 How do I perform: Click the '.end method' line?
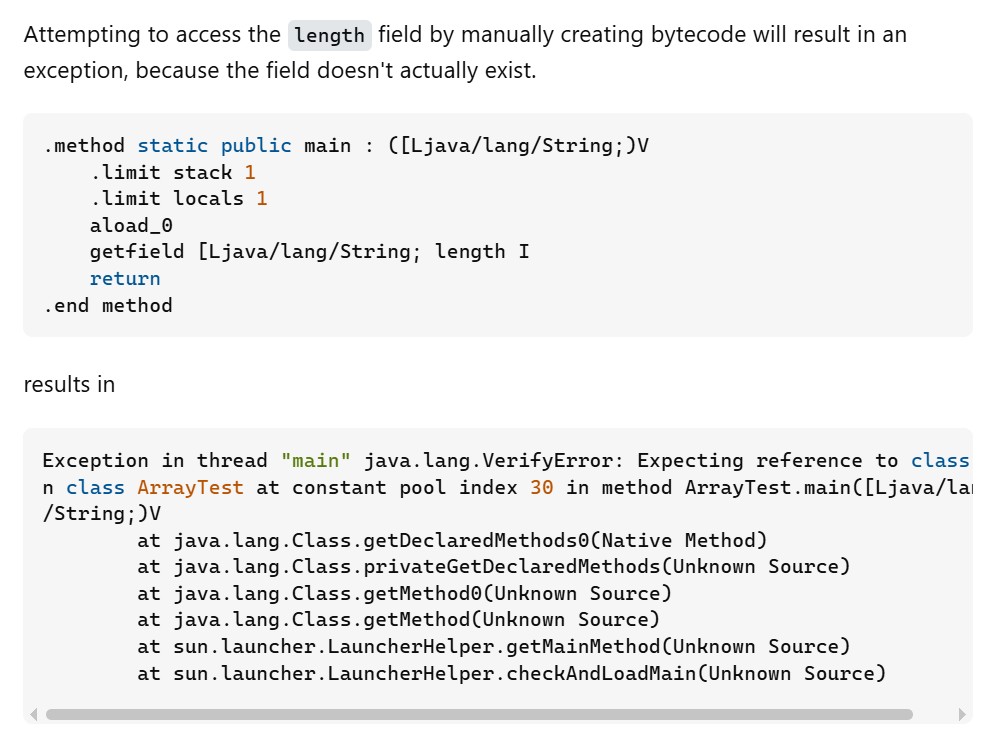[x=108, y=306]
